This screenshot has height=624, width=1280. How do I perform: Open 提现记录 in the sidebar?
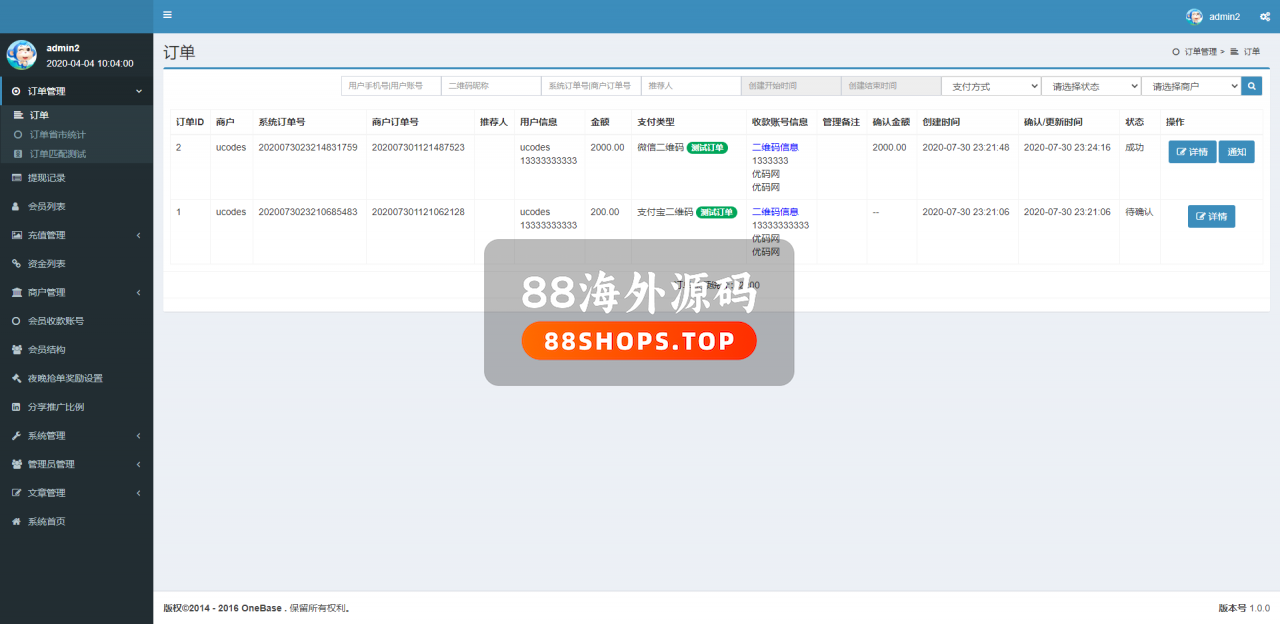pos(46,178)
